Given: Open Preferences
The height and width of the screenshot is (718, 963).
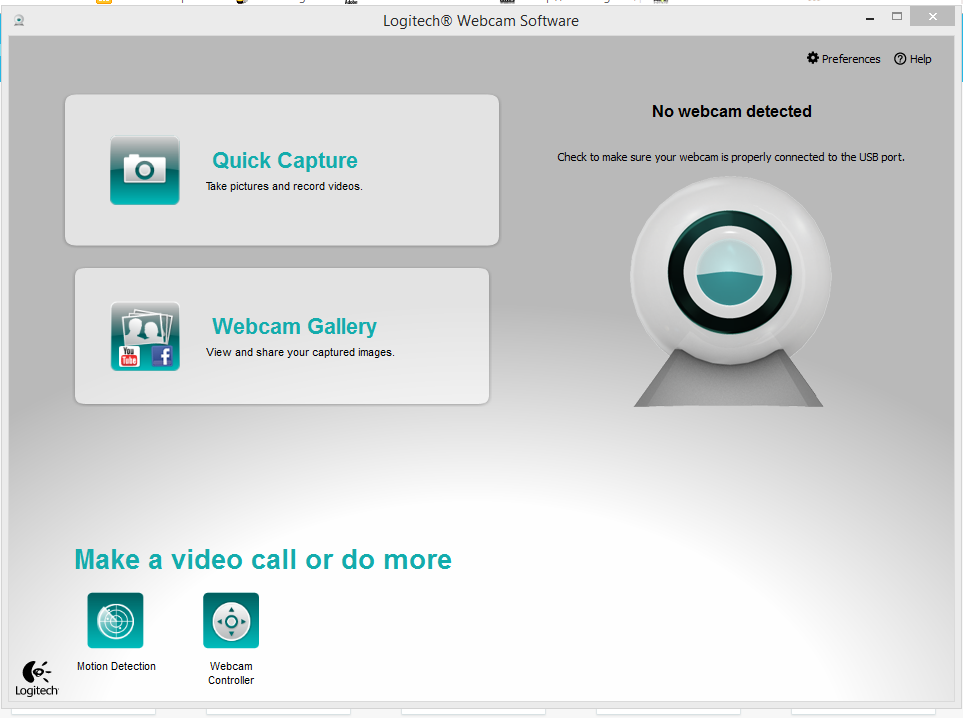Looking at the screenshot, I should [843, 59].
